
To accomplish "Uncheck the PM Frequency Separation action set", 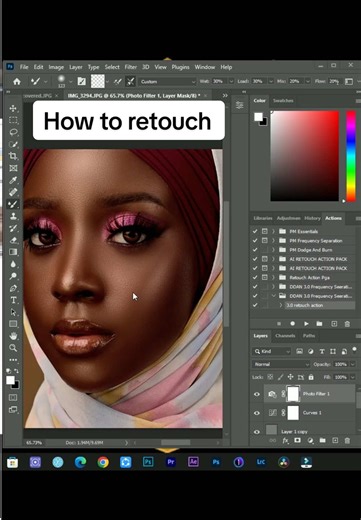I will pos(255,240).
